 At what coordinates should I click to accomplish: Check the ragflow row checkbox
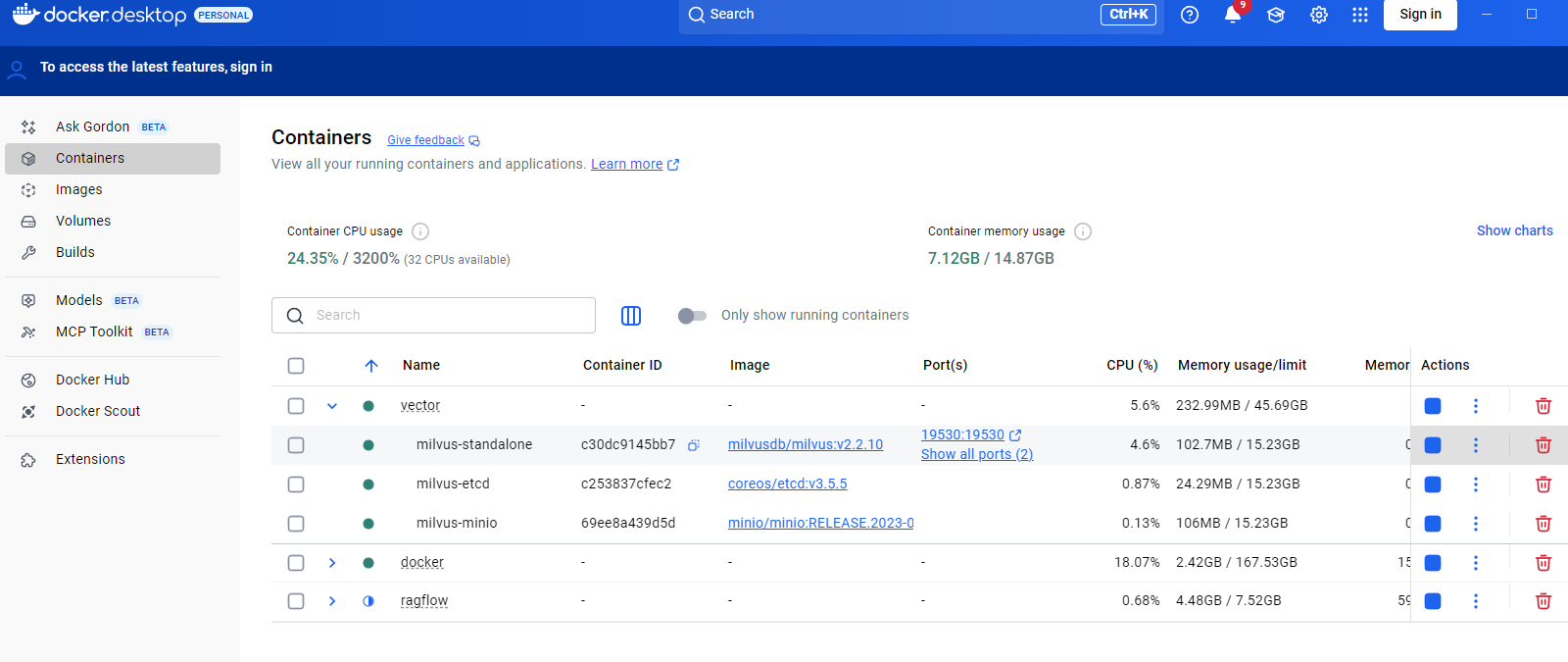[x=296, y=601]
